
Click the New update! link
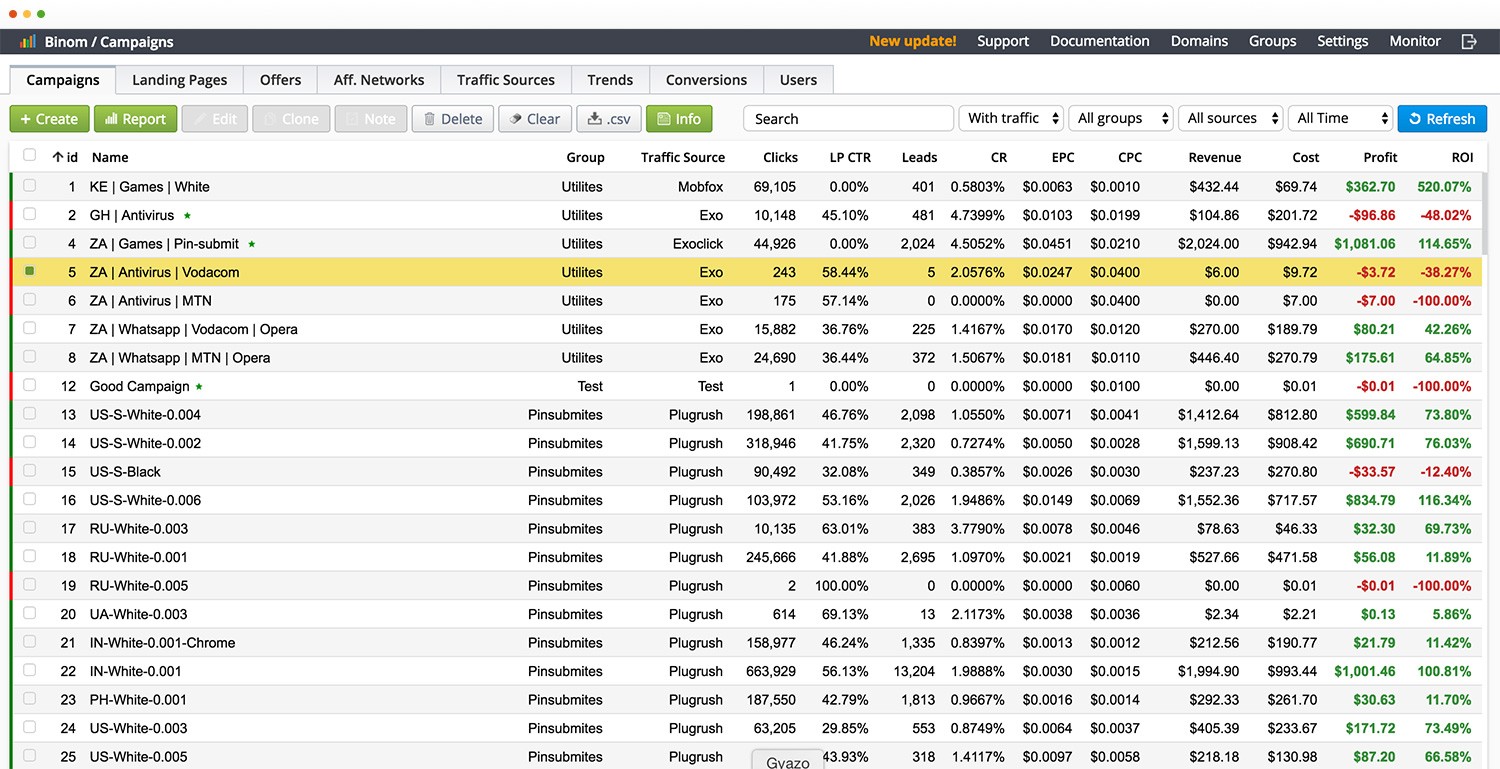coord(912,41)
